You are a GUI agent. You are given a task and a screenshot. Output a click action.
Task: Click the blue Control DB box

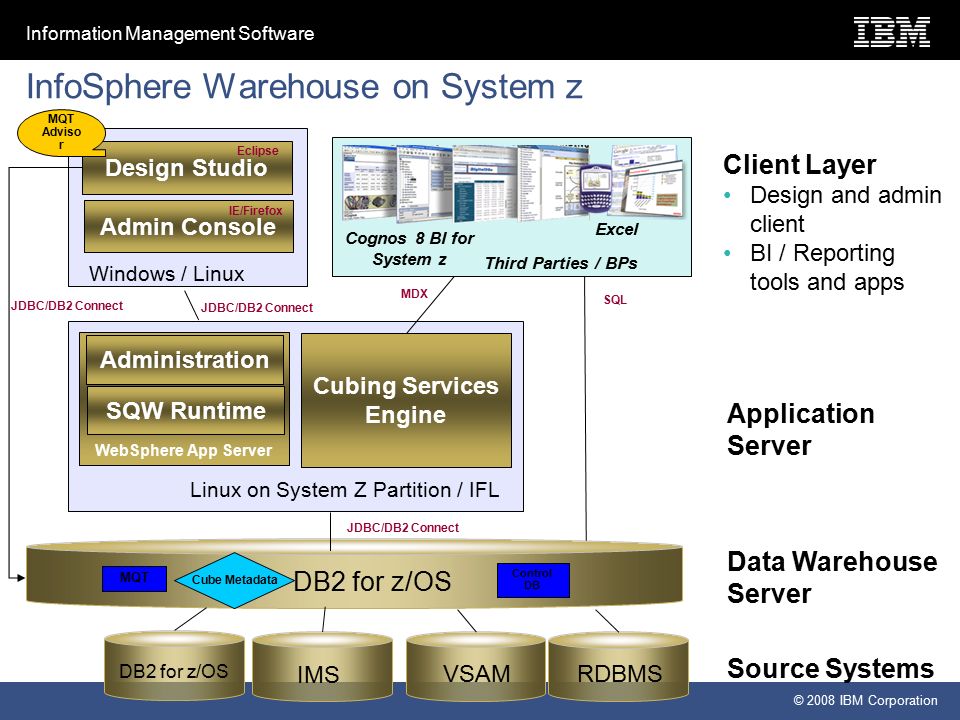click(x=533, y=580)
